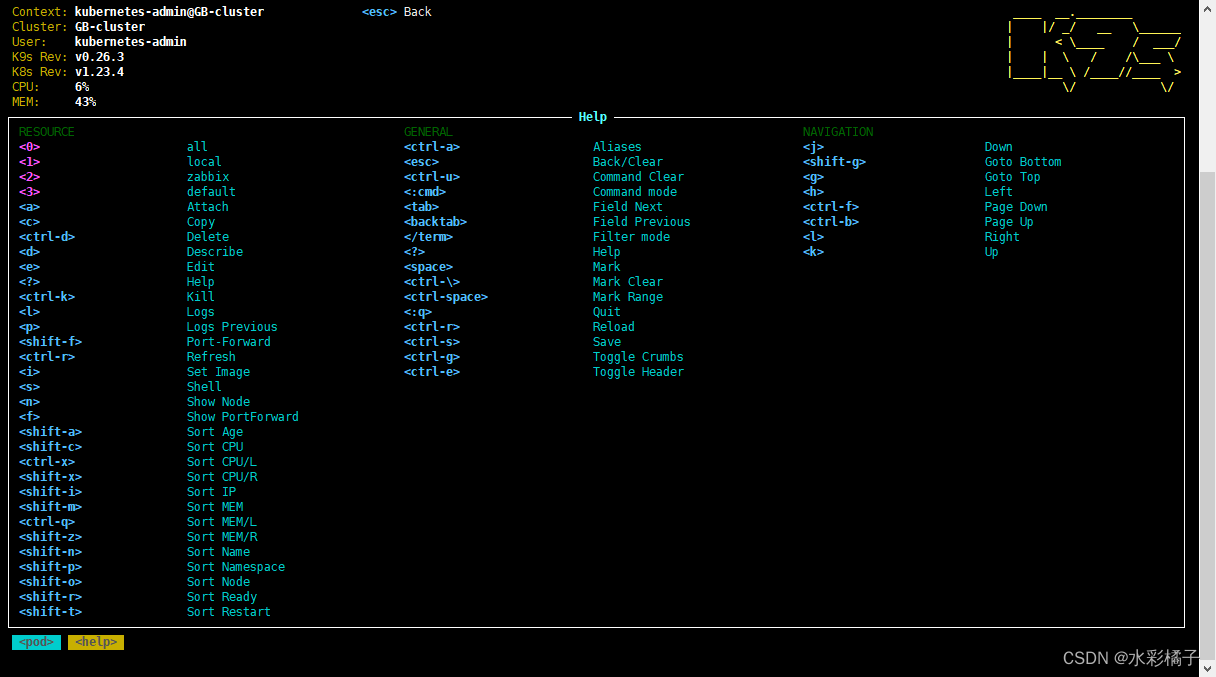The height and width of the screenshot is (677, 1216).
Task: Click the K9s ASCII logo
Action: click(x=1094, y=53)
